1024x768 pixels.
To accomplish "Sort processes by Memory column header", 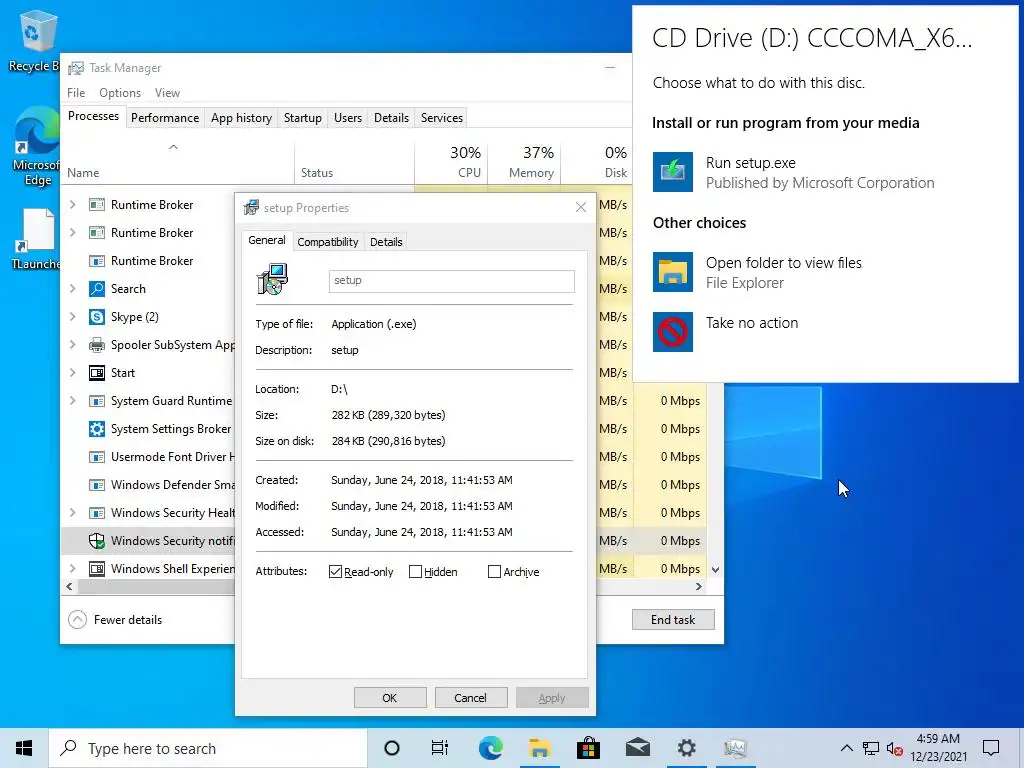I will tap(524, 162).
